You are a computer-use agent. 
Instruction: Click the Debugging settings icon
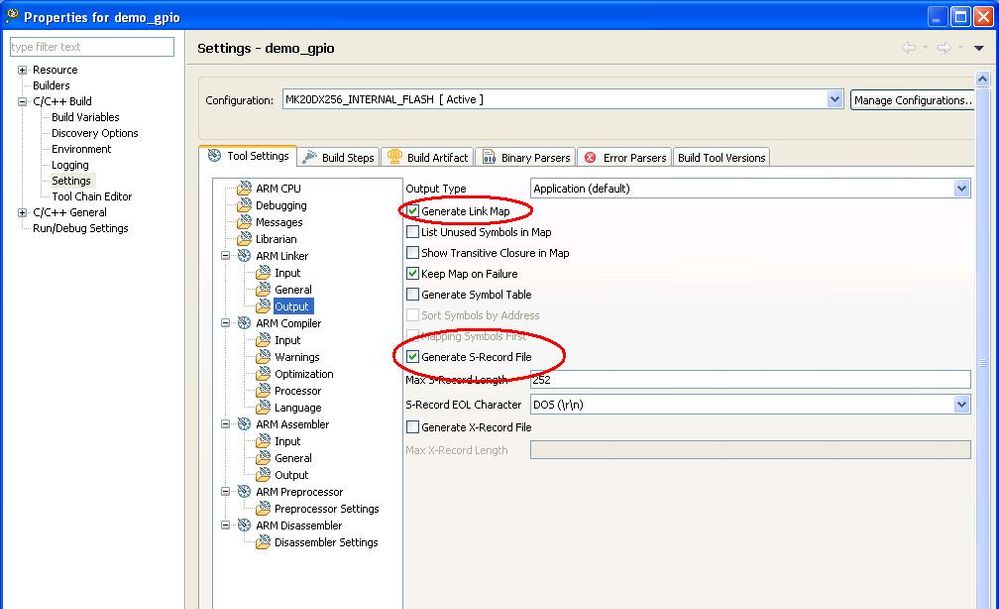click(244, 206)
